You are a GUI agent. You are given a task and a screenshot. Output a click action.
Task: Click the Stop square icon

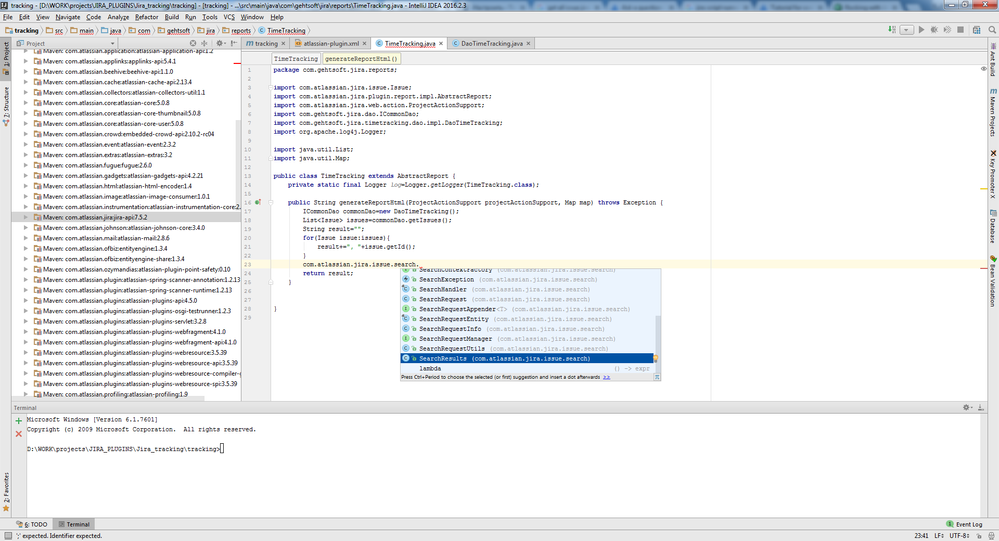click(x=961, y=30)
